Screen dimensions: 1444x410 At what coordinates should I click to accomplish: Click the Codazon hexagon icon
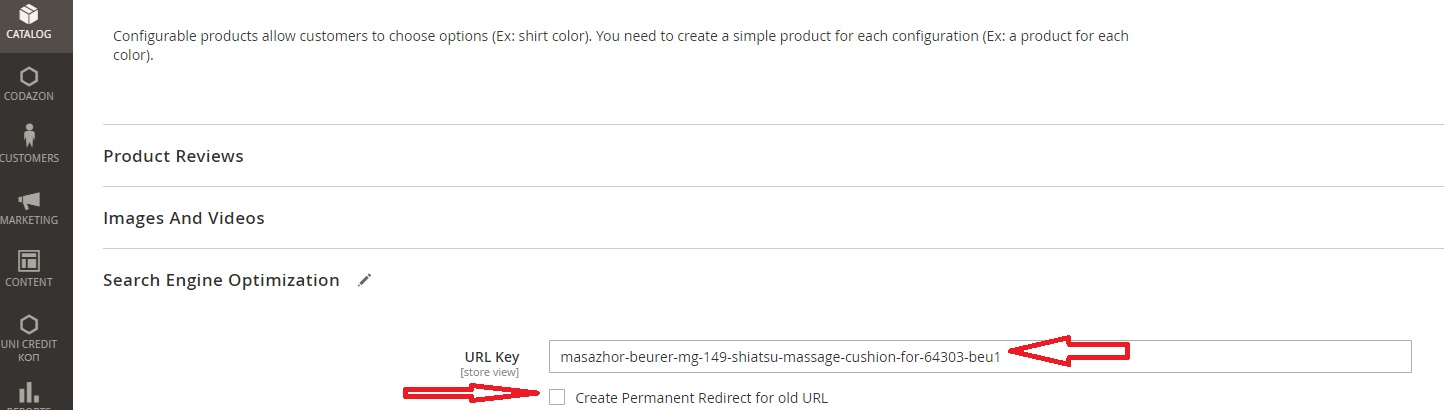click(29, 76)
